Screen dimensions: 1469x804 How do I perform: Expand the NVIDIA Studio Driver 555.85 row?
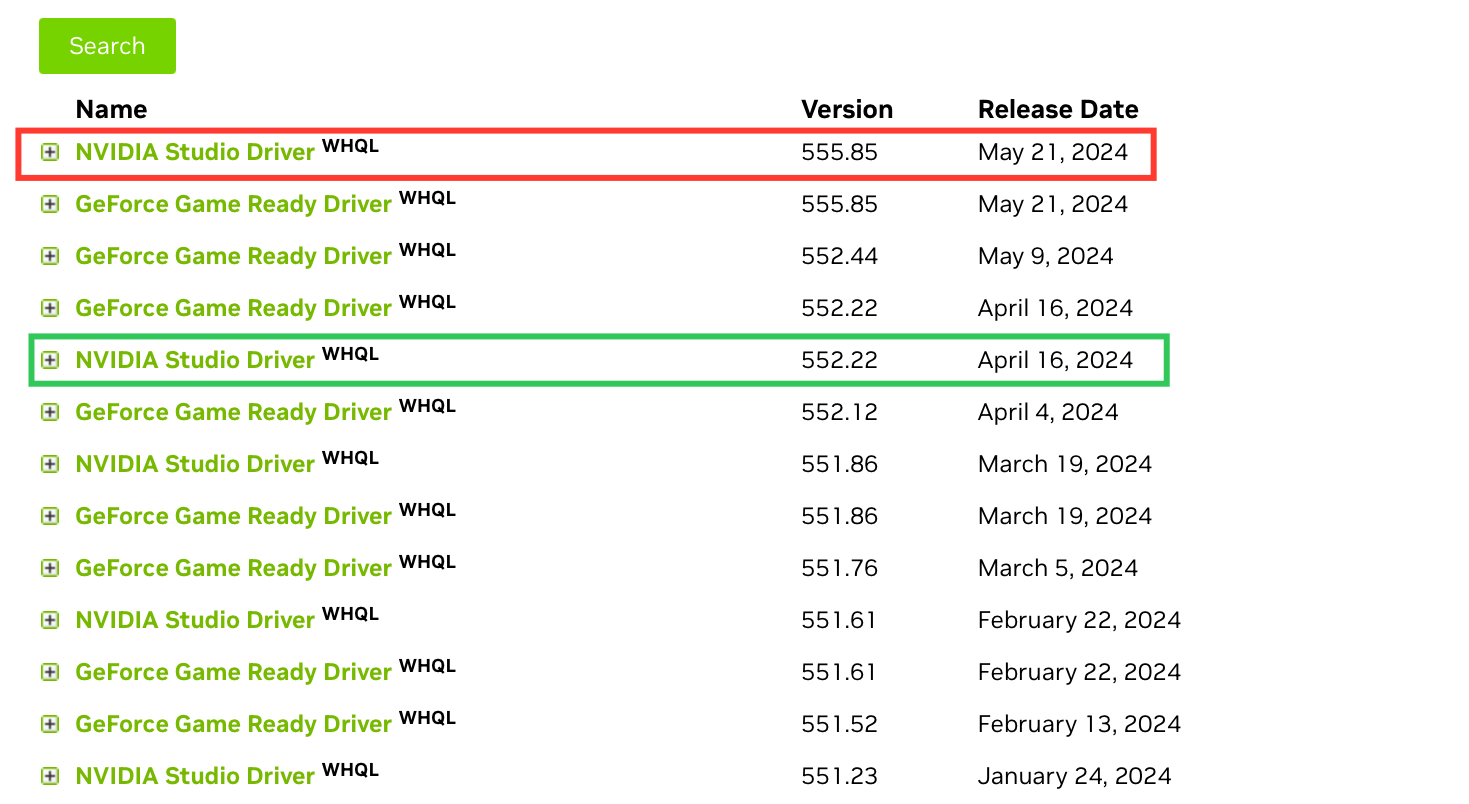50,152
